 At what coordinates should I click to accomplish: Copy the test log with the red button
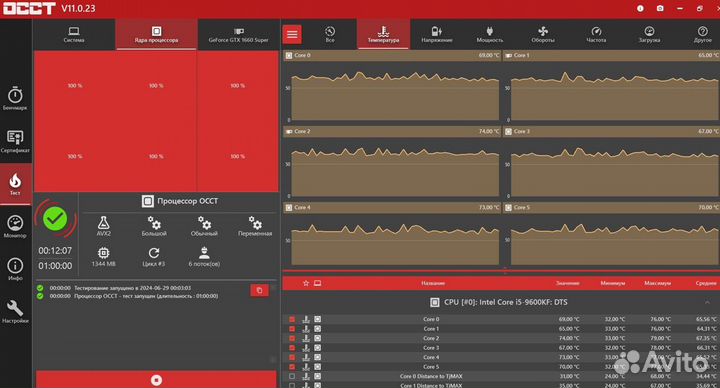coord(259,290)
